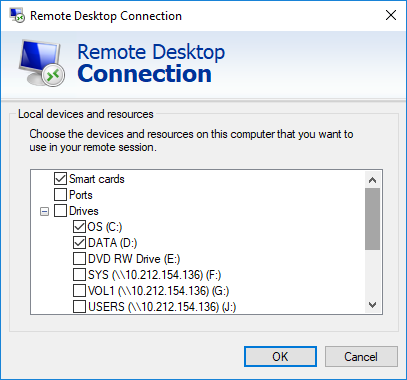Image resolution: width=407 pixels, height=380 pixels.
Task: Select the 'DVD RW Drive (E:)' label
Action: point(134,259)
